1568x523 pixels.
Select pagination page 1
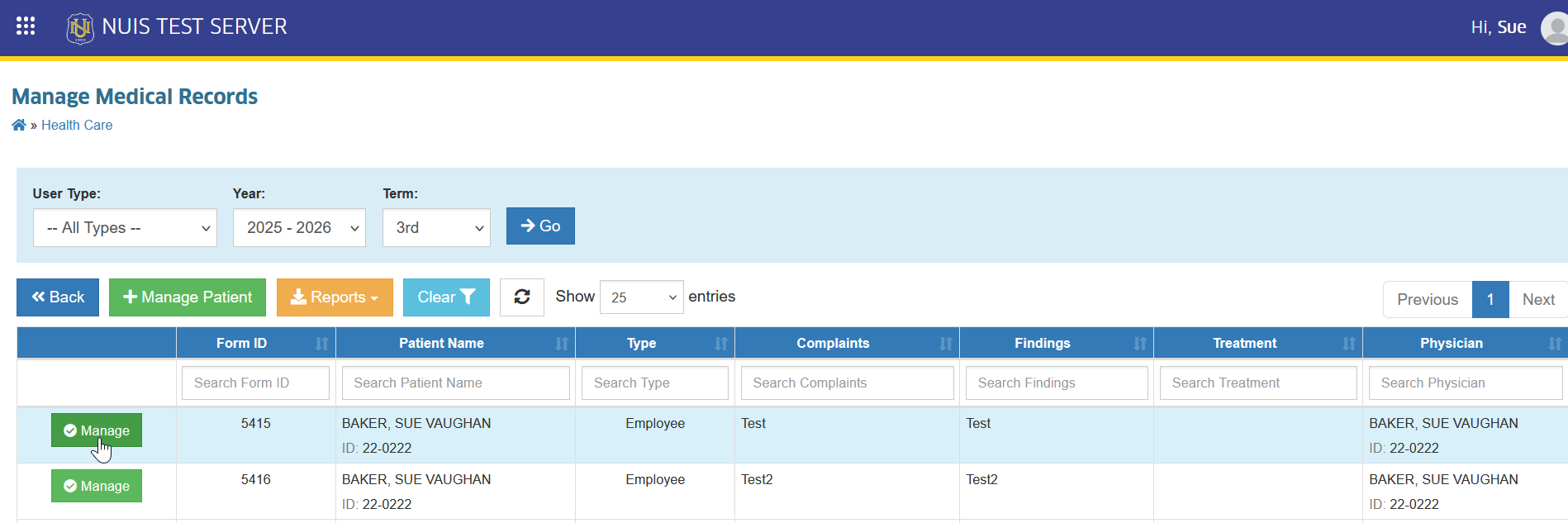1490,300
